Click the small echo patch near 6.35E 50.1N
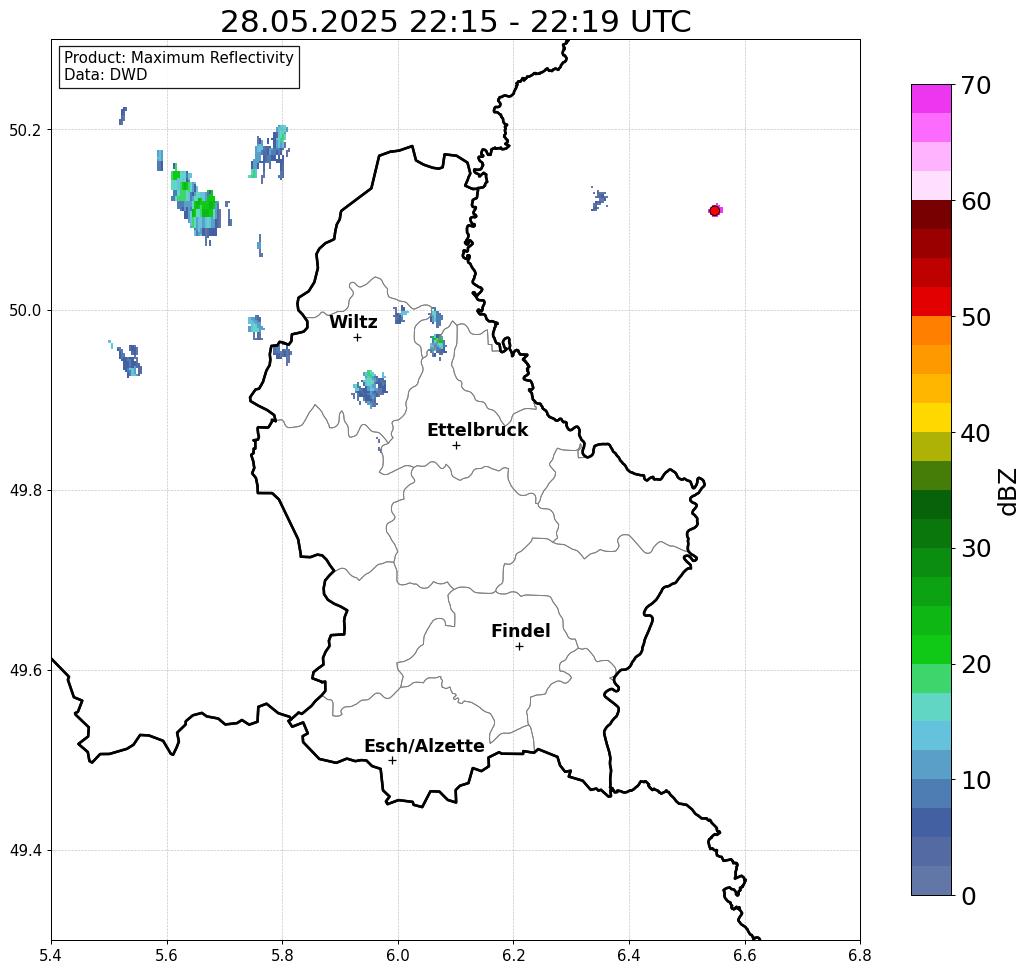1029x973 pixels. (x=599, y=199)
